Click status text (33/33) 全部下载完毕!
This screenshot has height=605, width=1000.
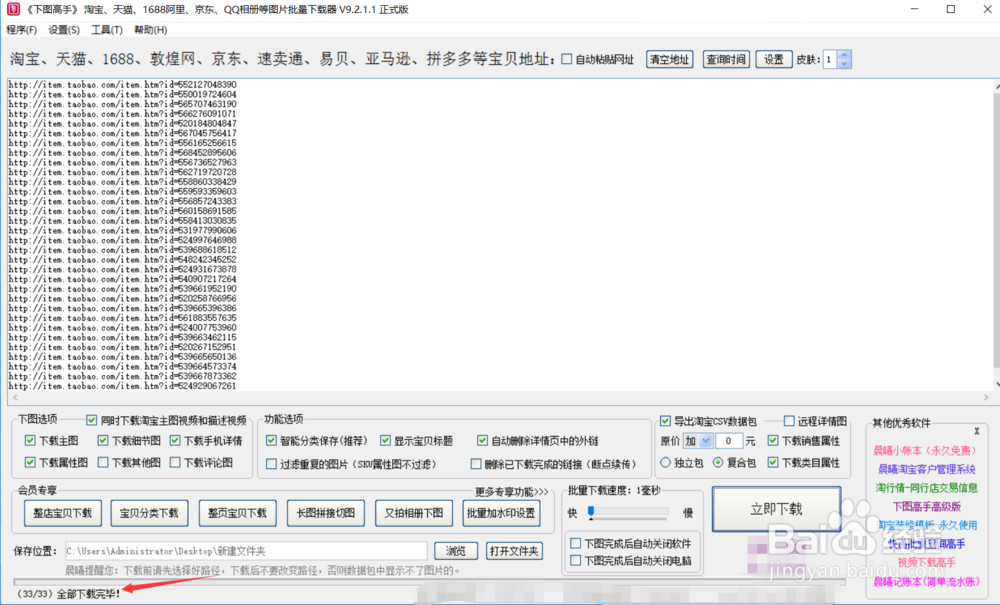[x=68, y=594]
